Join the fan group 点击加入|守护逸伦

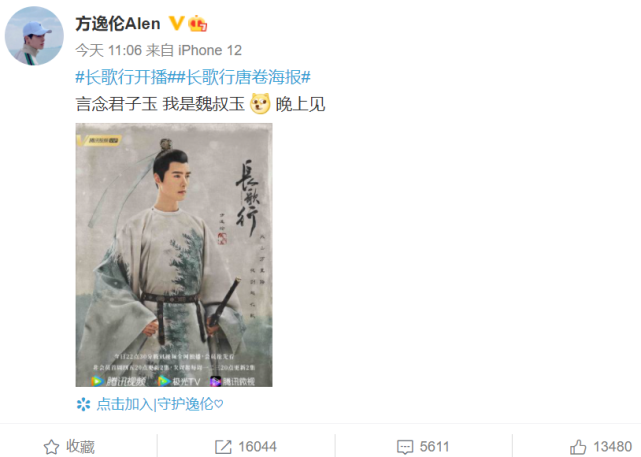(x=160, y=404)
